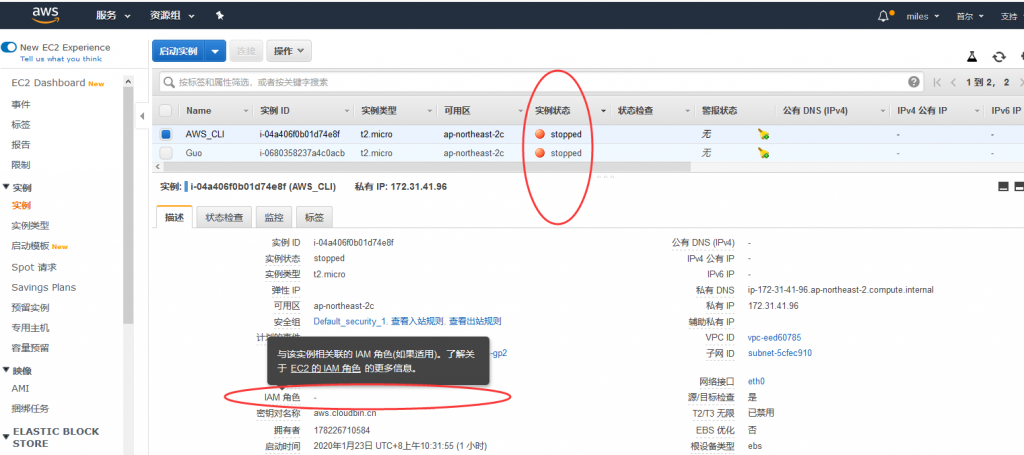Click the 连接 connect button
This screenshot has width=1024, height=455.
coord(246,51)
